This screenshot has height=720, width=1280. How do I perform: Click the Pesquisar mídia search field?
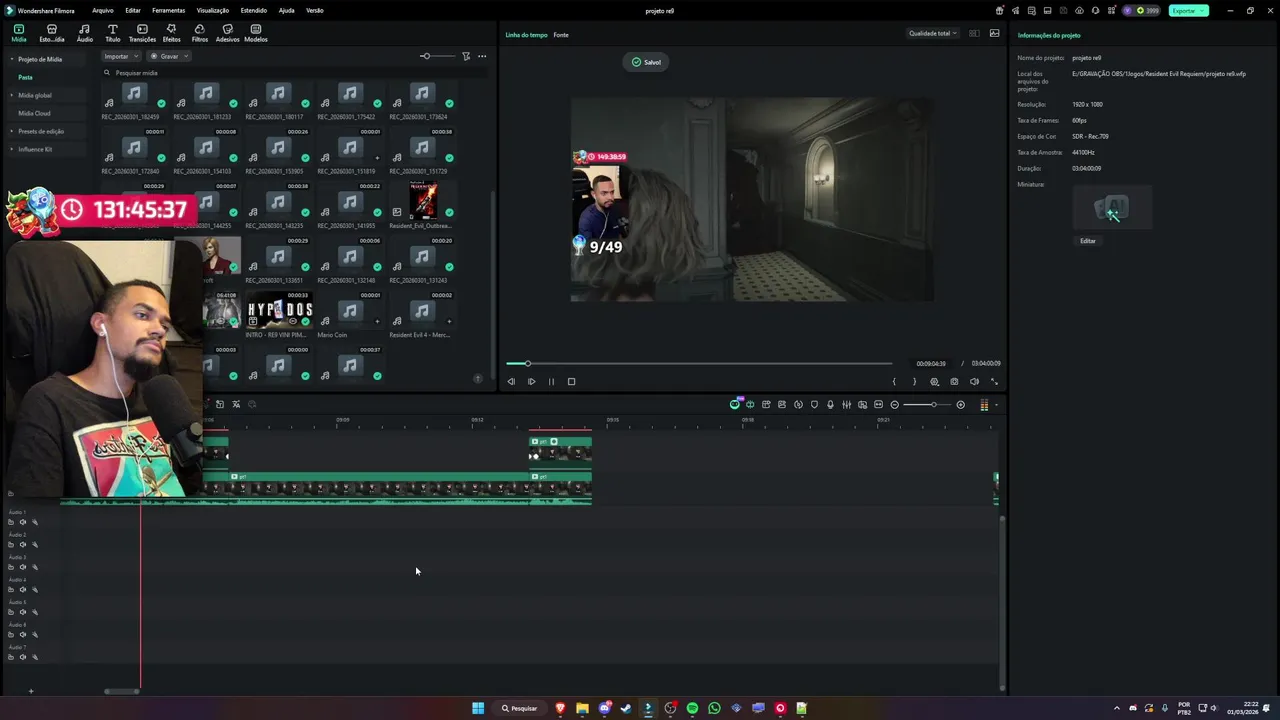point(295,73)
